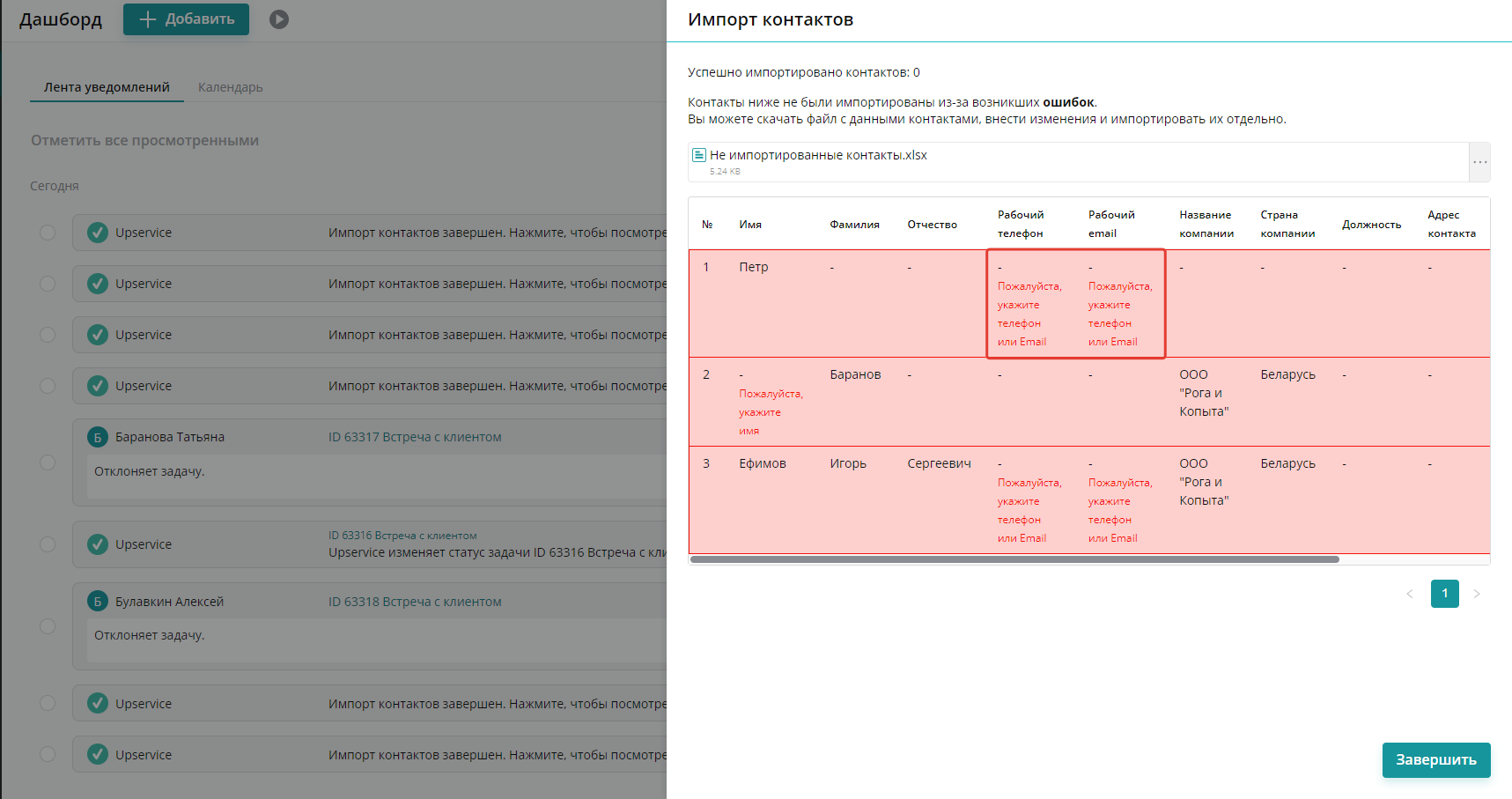Screen dimensions: 1512x799
Task: Toggle the circle beside Баранова Татьяна notification
Action: [x=48, y=462]
